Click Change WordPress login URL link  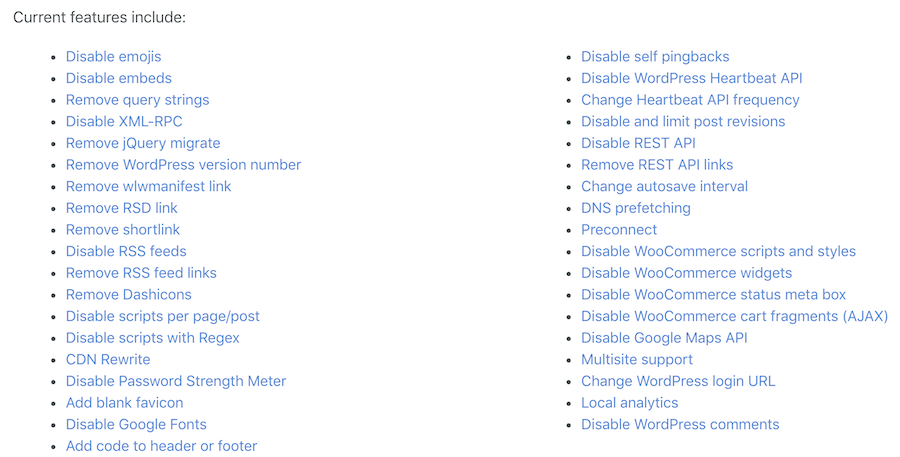point(678,381)
